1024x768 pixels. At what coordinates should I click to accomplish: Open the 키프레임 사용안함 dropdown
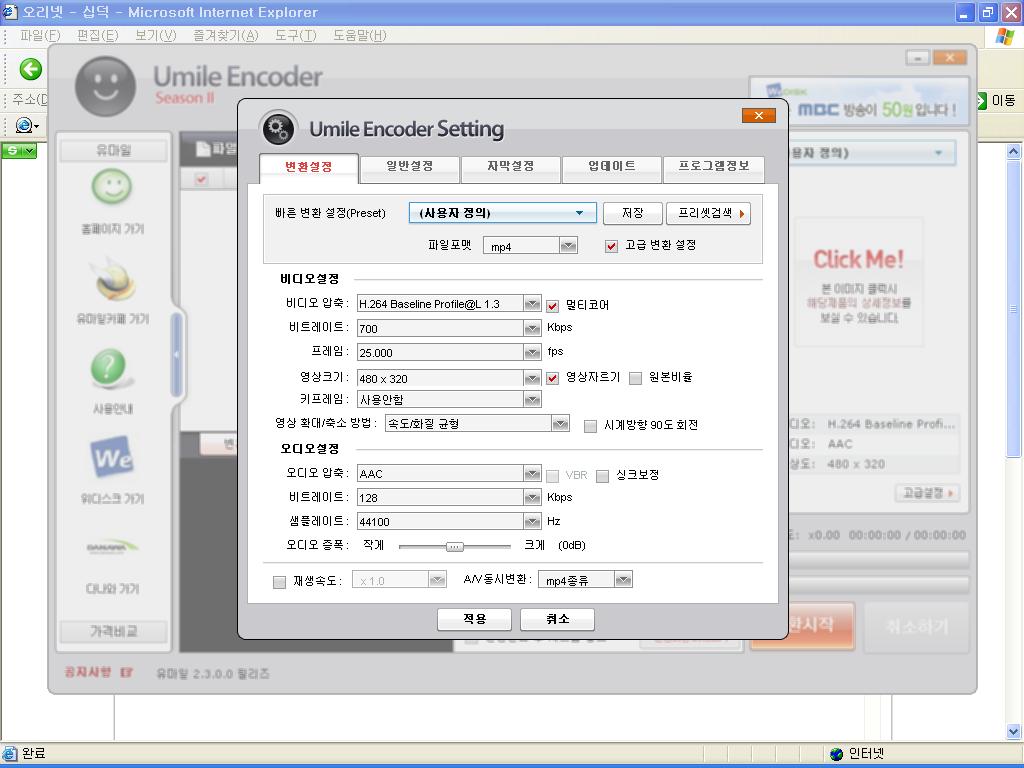coord(449,399)
